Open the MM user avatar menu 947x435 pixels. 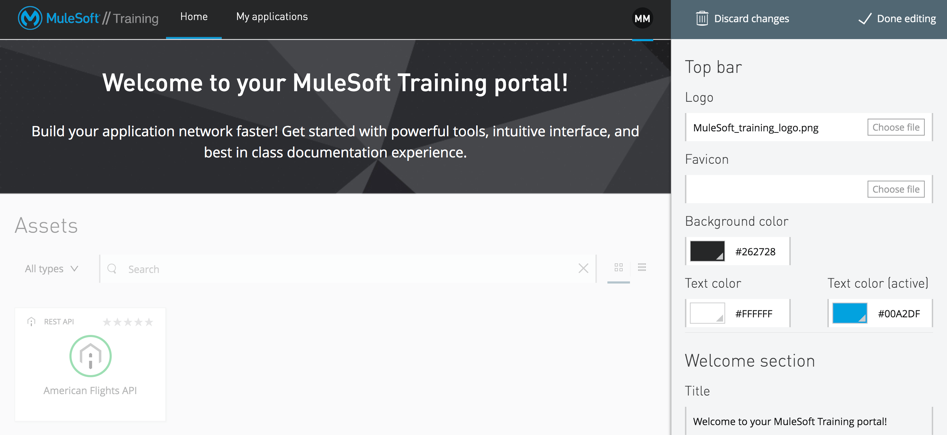[642, 19]
